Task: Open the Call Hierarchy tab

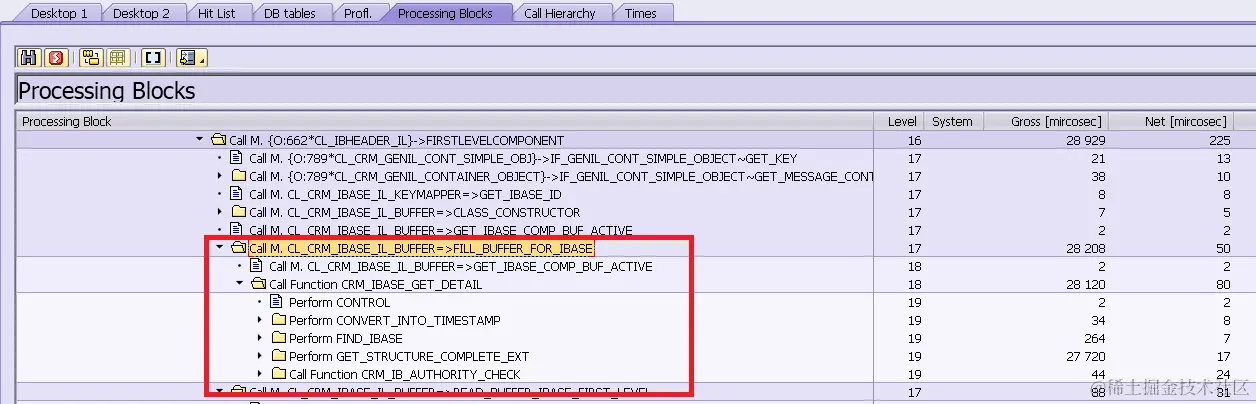Action: click(559, 13)
